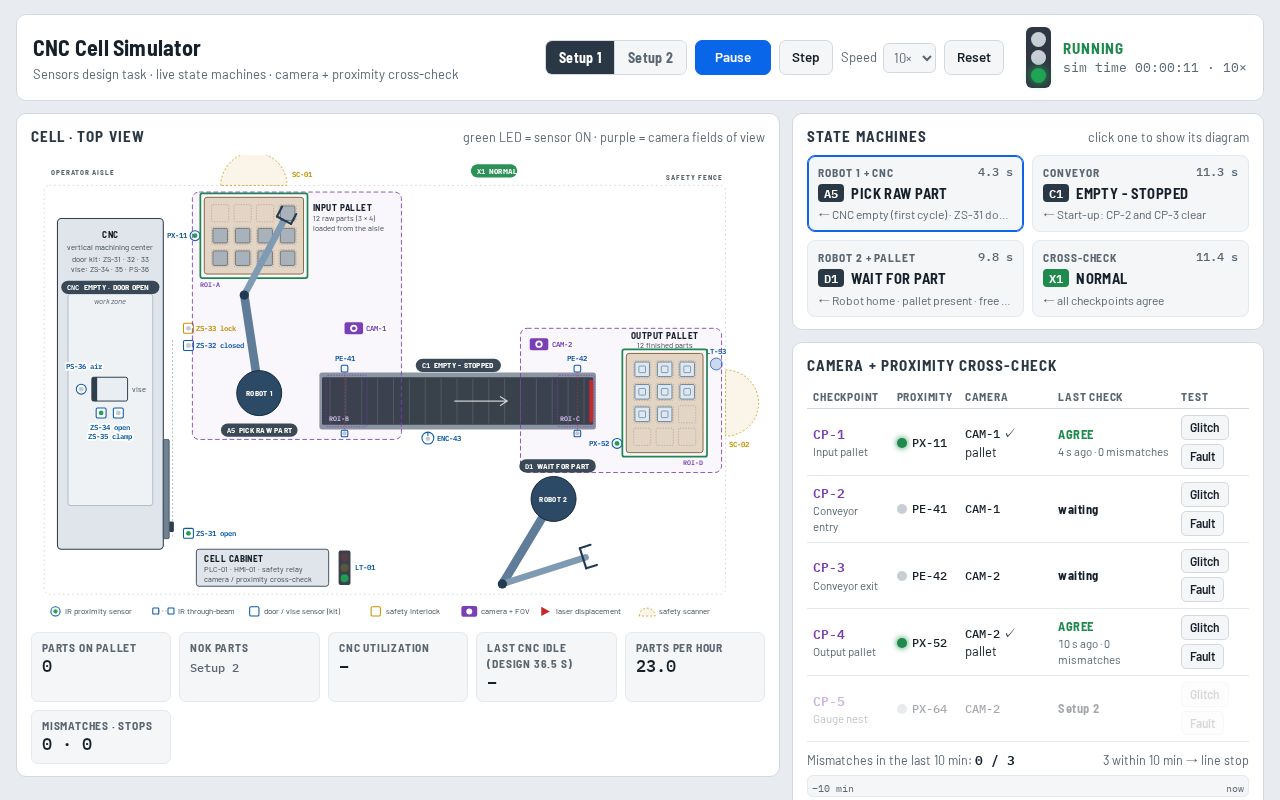
Task: Switch to Setup 2
Action: [x=650, y=57]
